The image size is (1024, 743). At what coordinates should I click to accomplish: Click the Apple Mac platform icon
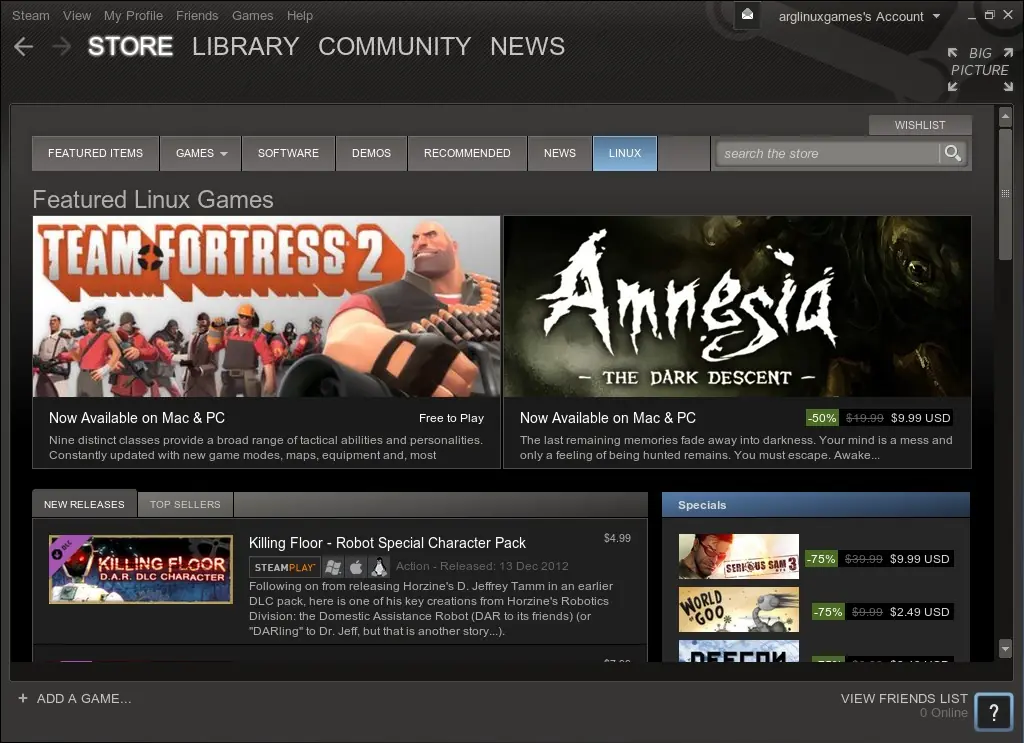(x=356, y=567)
